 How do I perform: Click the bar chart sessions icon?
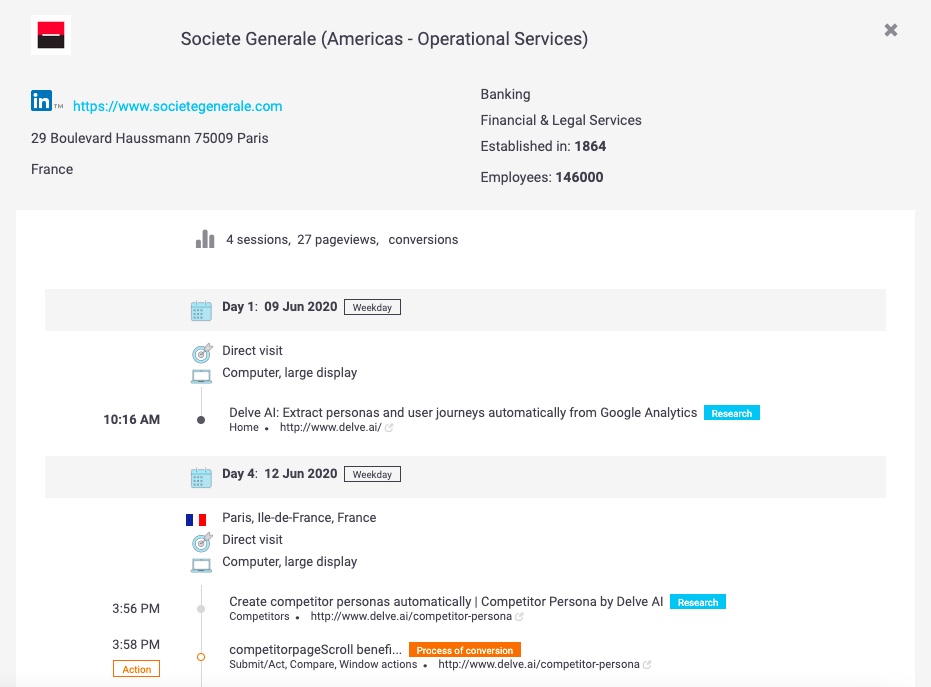tap(205, 239)
